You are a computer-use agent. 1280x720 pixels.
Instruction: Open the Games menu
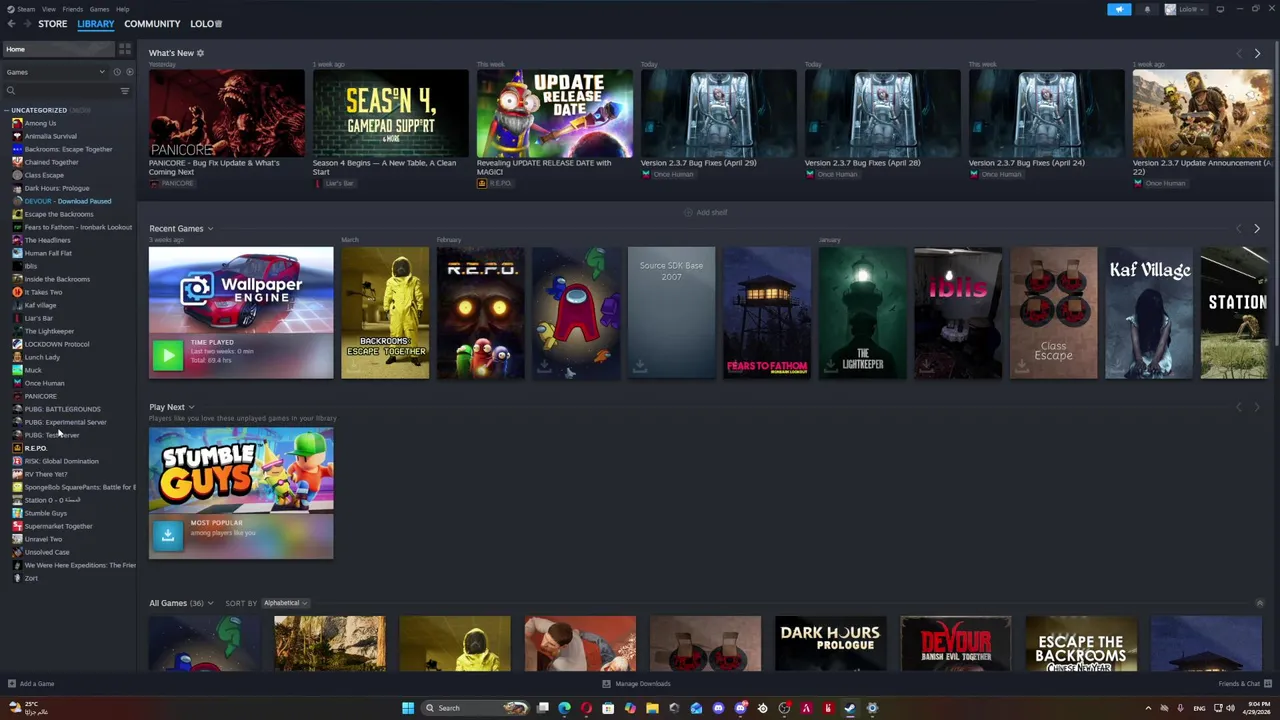(x=99, y=9)
